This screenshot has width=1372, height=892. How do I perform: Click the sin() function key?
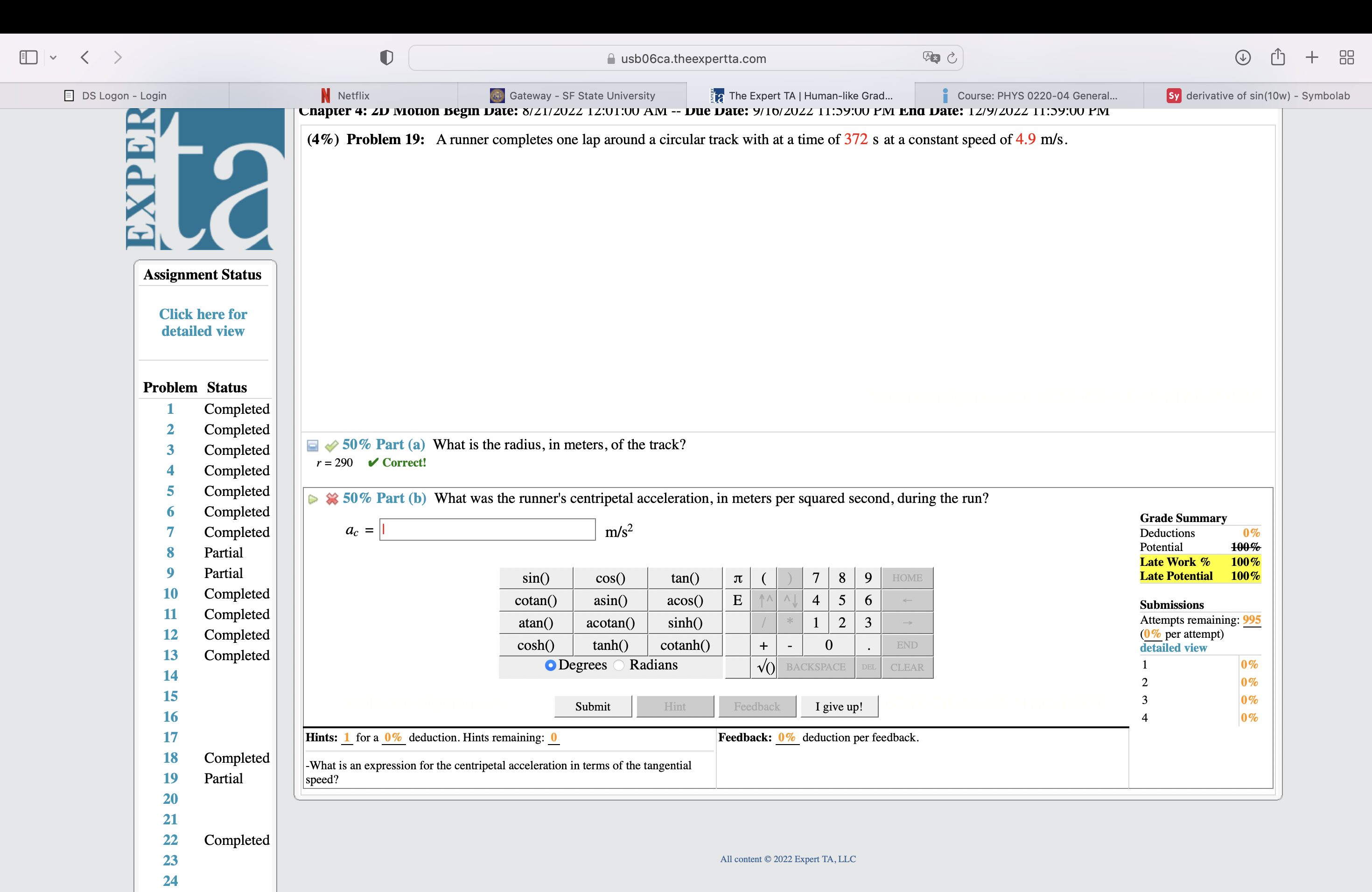click(x=535, y=578)
